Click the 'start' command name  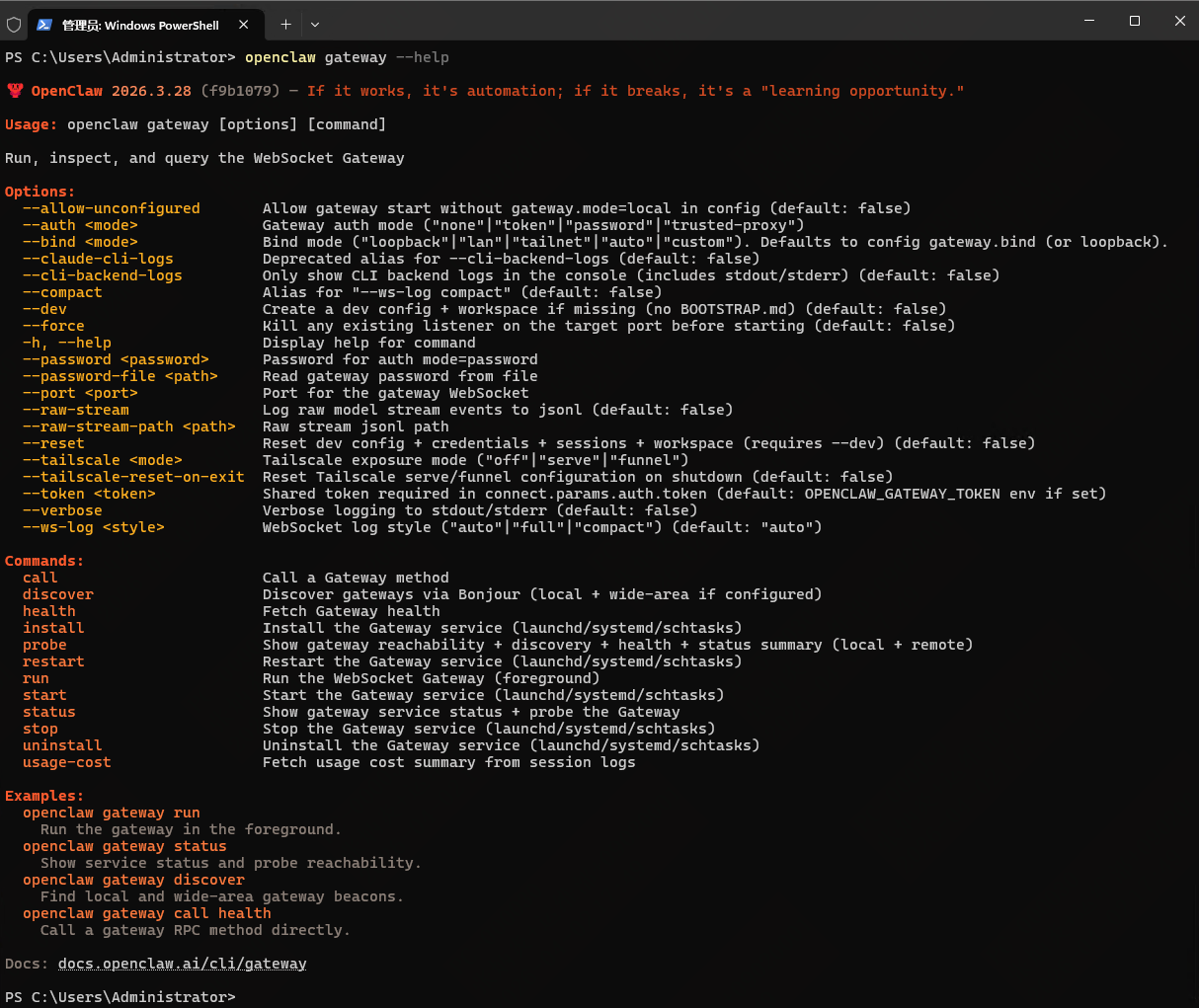[x=44, y=695]
